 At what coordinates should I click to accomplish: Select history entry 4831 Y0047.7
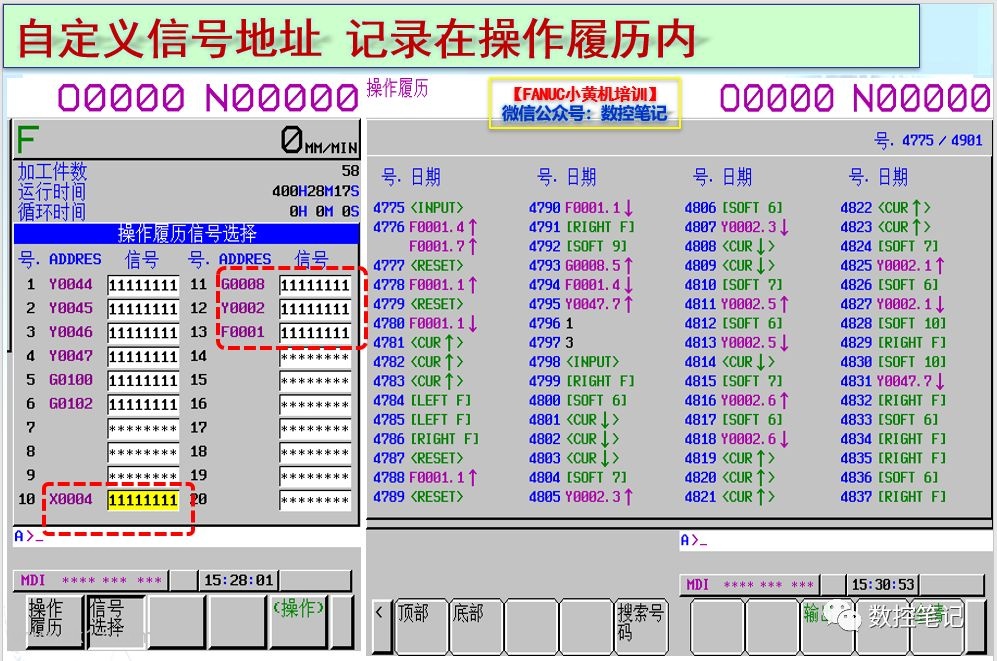(x=893, y=381)
